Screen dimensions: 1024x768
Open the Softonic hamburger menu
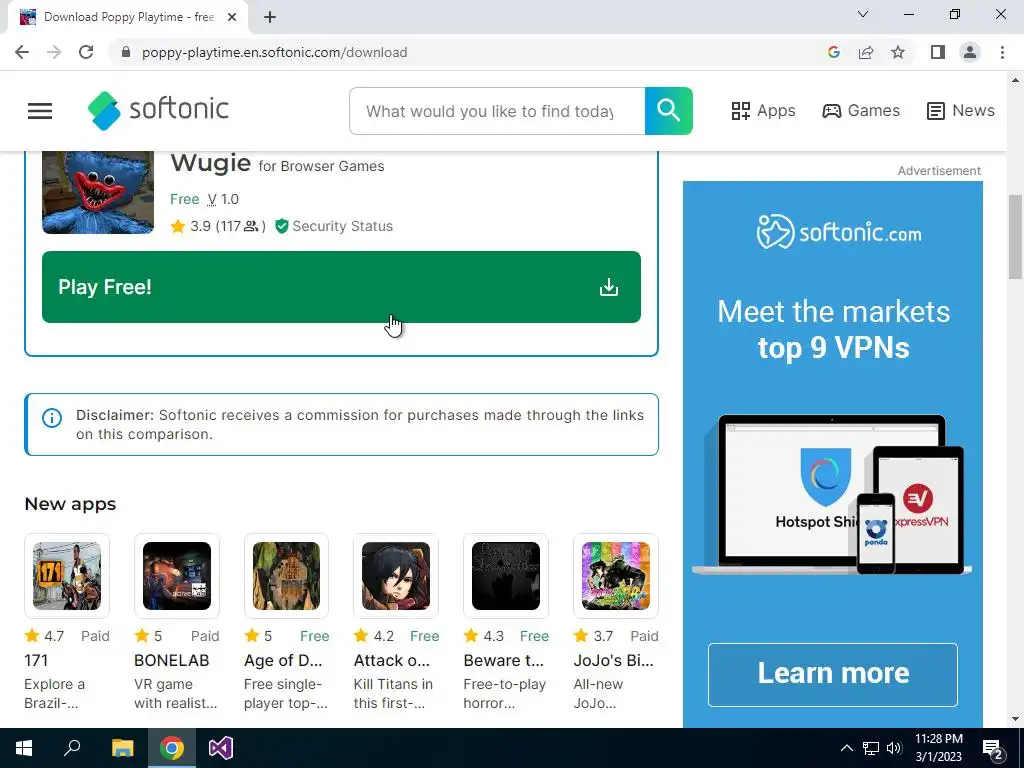coord(40,111)
